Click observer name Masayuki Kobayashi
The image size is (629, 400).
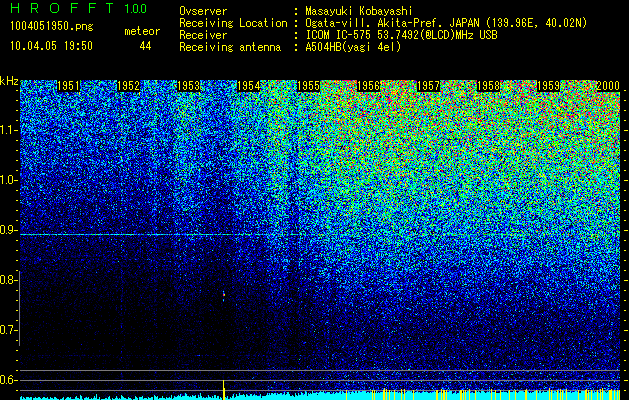point(359,11)
